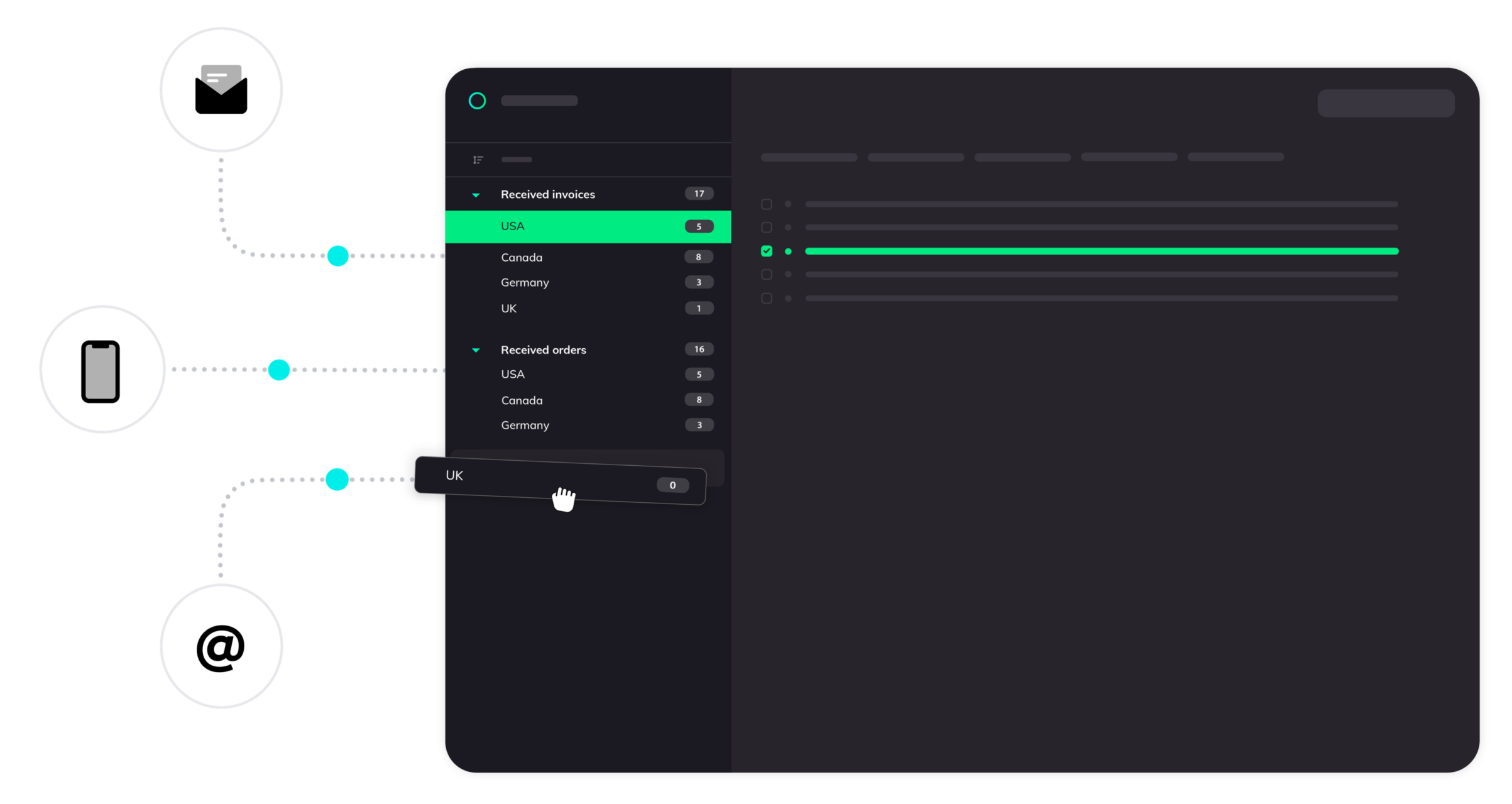Check the first row checkbox
Image resolution: width=1512 pixels, height=804 pixels.
[766, 204]
